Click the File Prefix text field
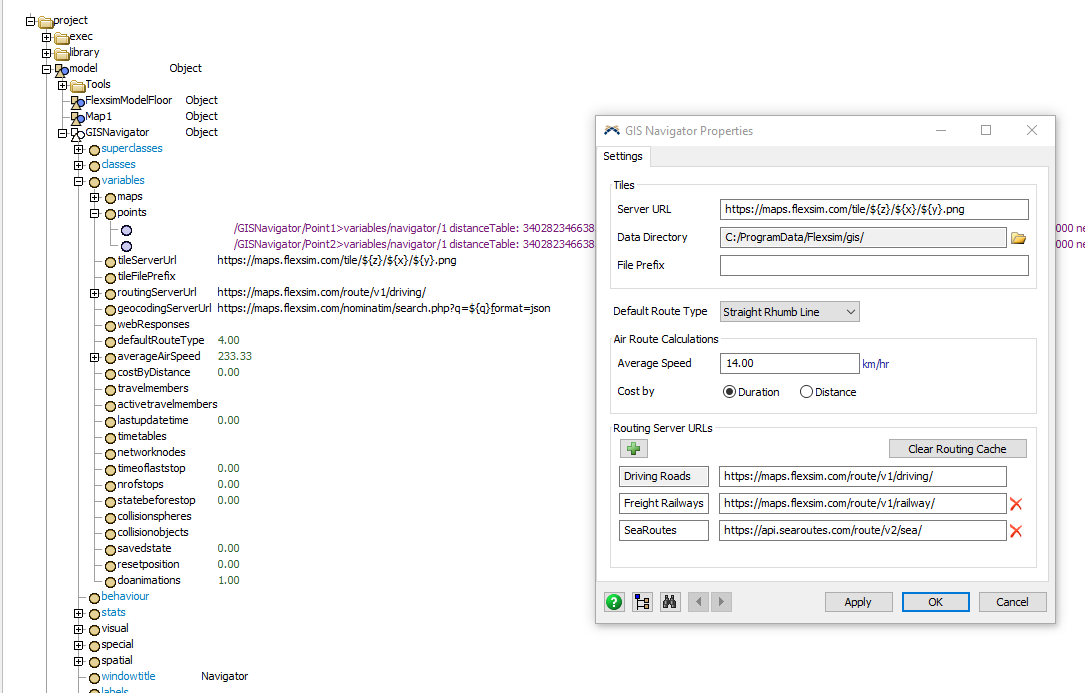1085x693 pixels. tap(873, 266)
